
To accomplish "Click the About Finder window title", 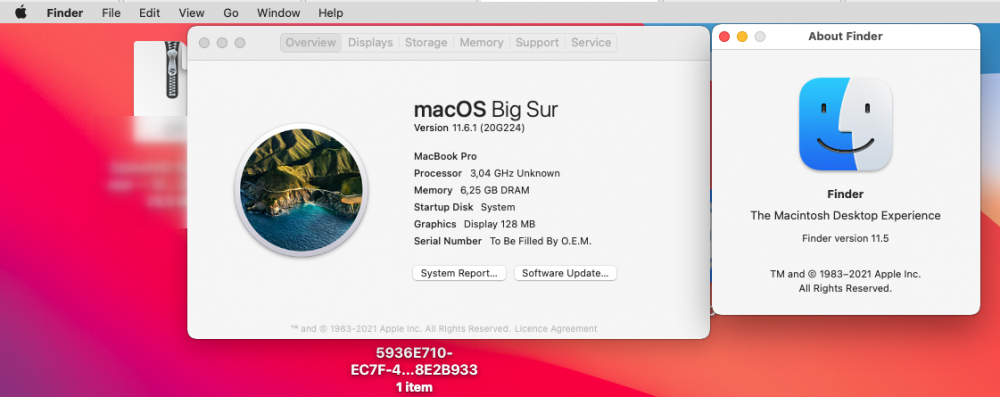I will [845, 36].
